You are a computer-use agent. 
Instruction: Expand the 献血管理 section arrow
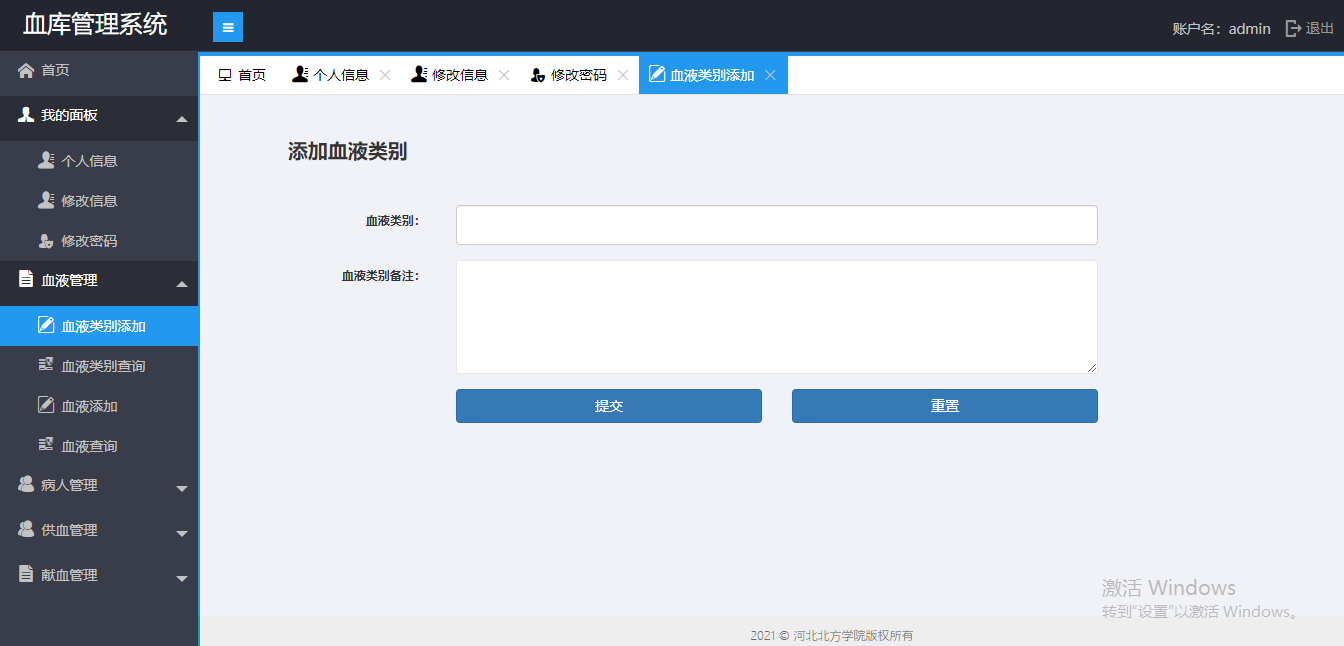tap(182, 579)
